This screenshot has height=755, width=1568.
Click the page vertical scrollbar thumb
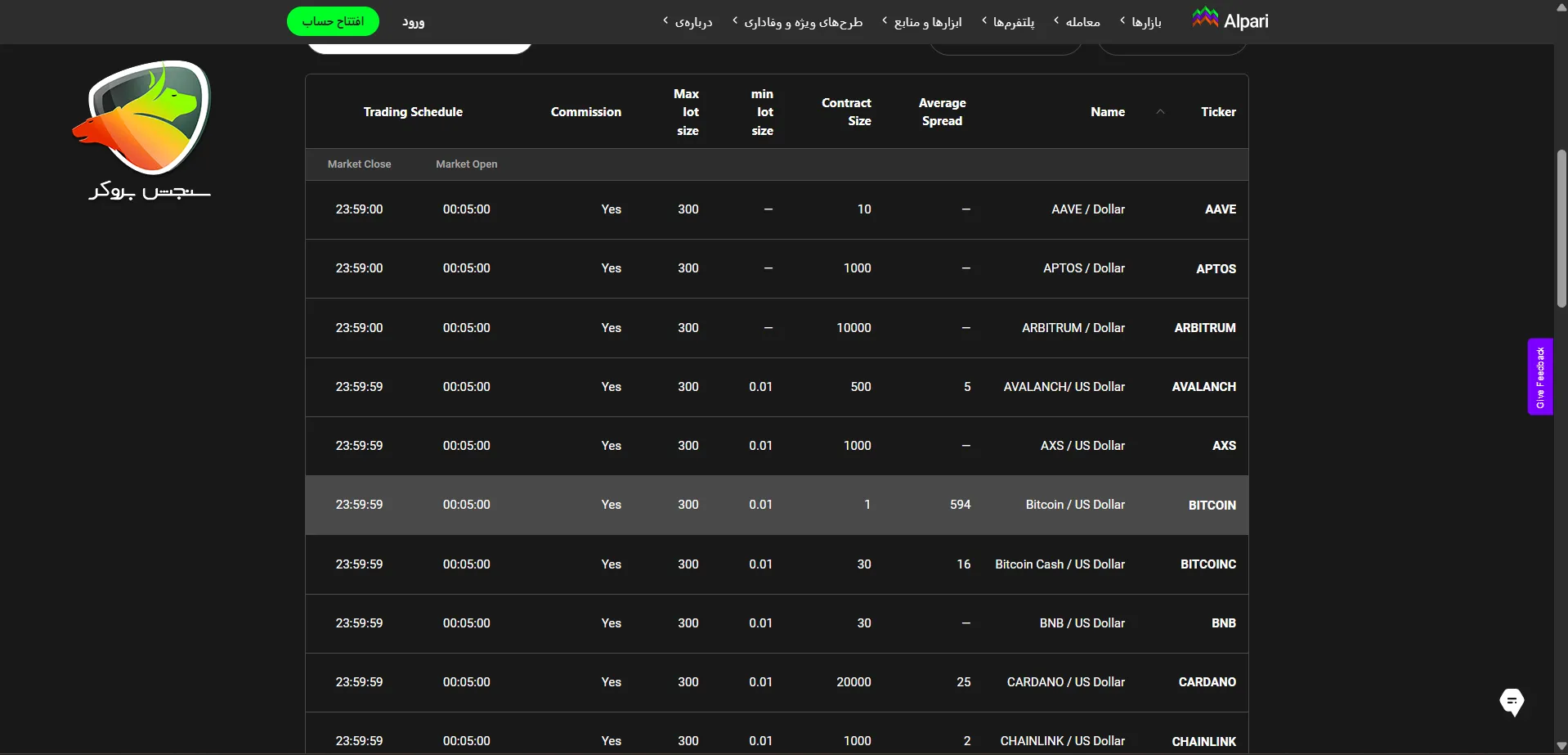click(x=1561, y=229)
